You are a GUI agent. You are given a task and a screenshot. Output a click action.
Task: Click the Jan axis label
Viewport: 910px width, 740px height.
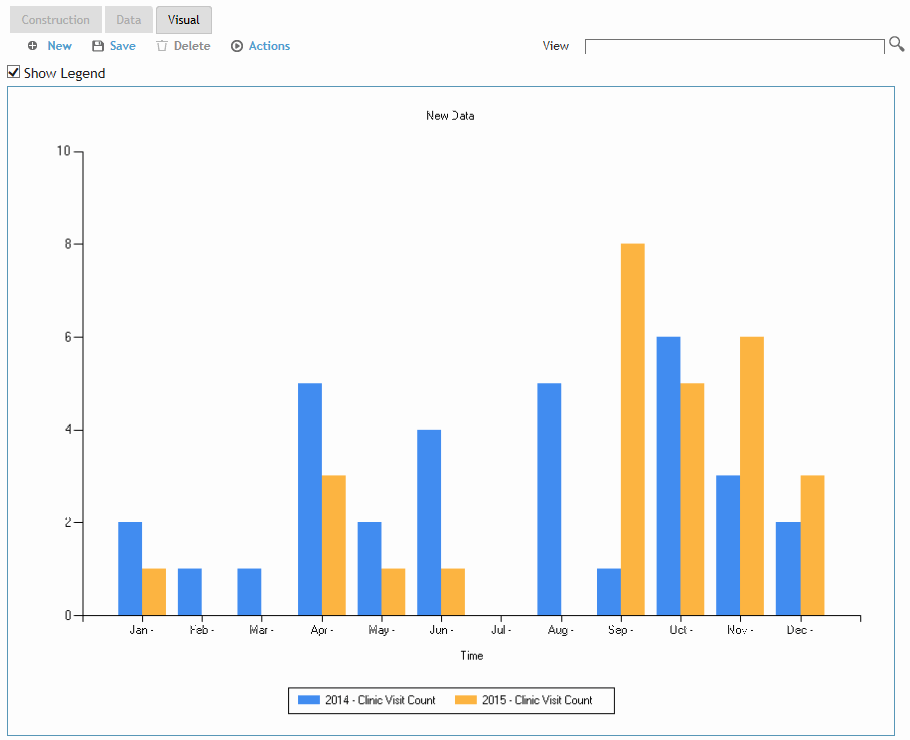point(141,630)
